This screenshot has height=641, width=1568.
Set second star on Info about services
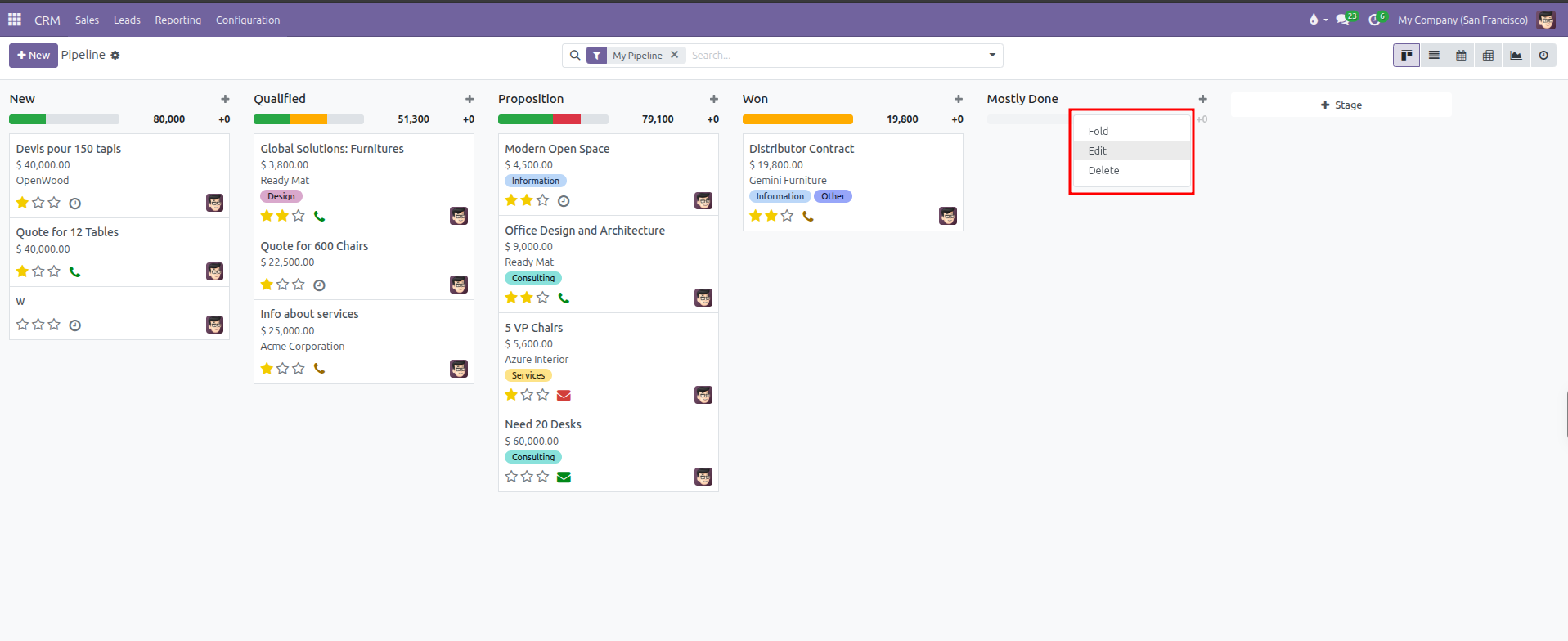coord(282,369)
